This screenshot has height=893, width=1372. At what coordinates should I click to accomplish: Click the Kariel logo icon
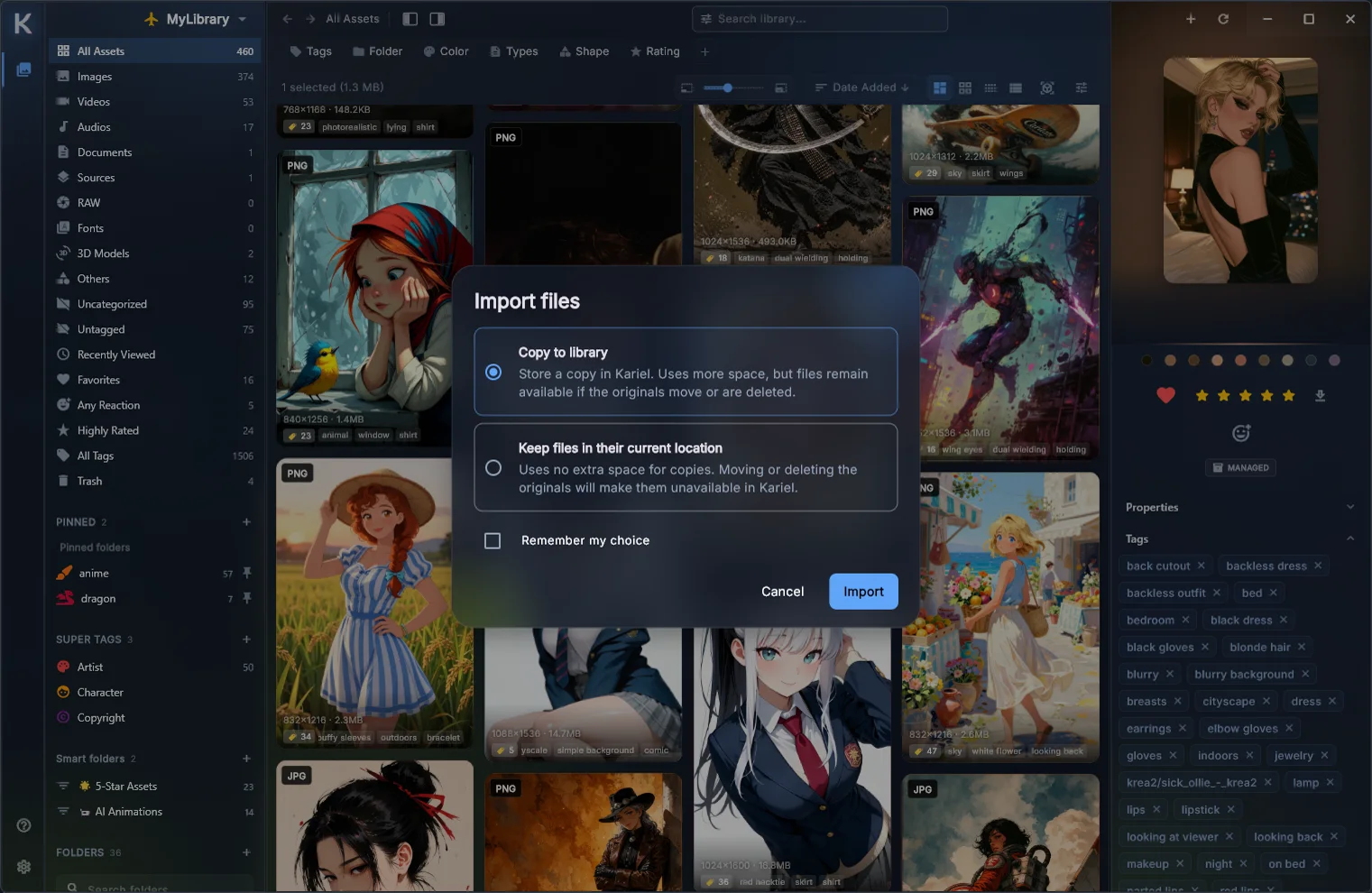coord(23,23)
